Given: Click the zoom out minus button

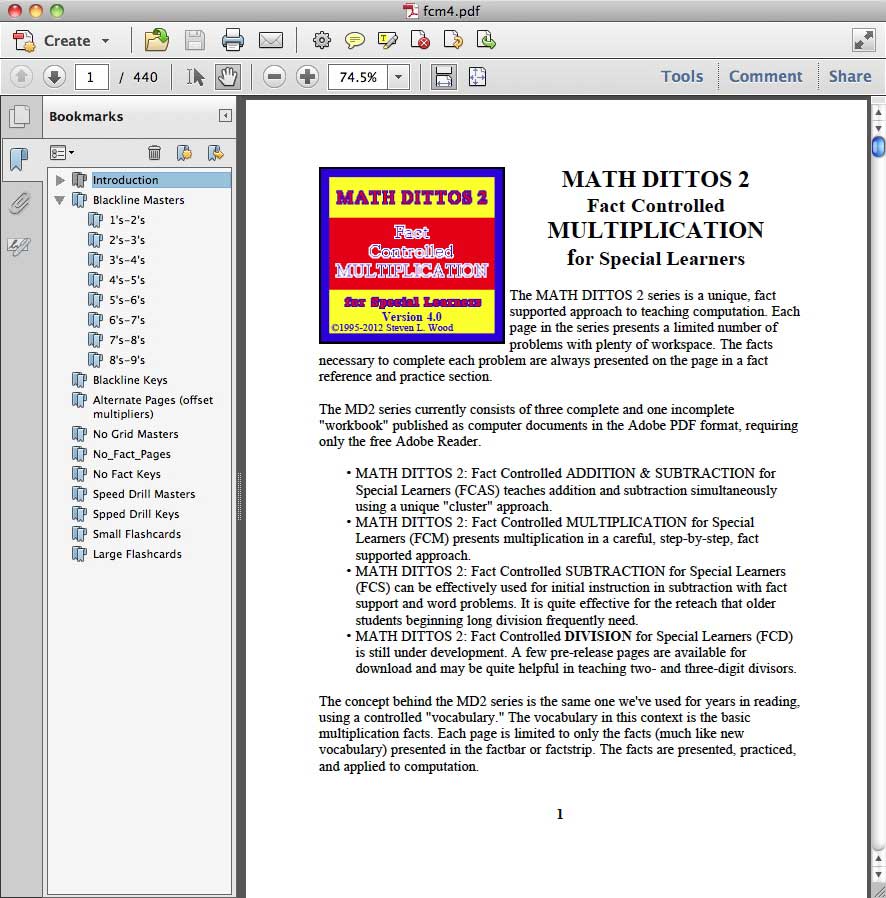Looking at the screenshot, I should [x=274, y=77].
